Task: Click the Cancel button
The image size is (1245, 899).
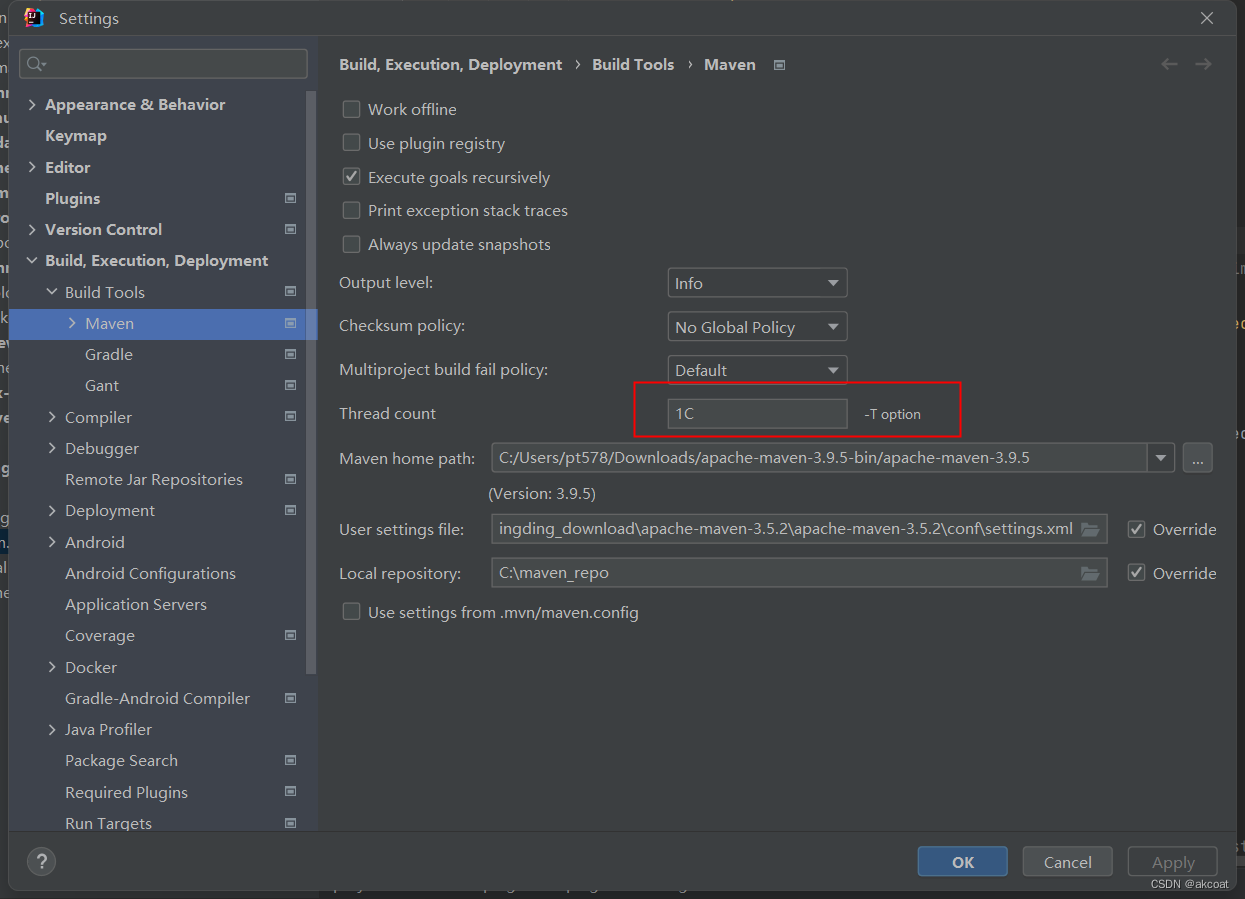Action: tap(1067, 862)
